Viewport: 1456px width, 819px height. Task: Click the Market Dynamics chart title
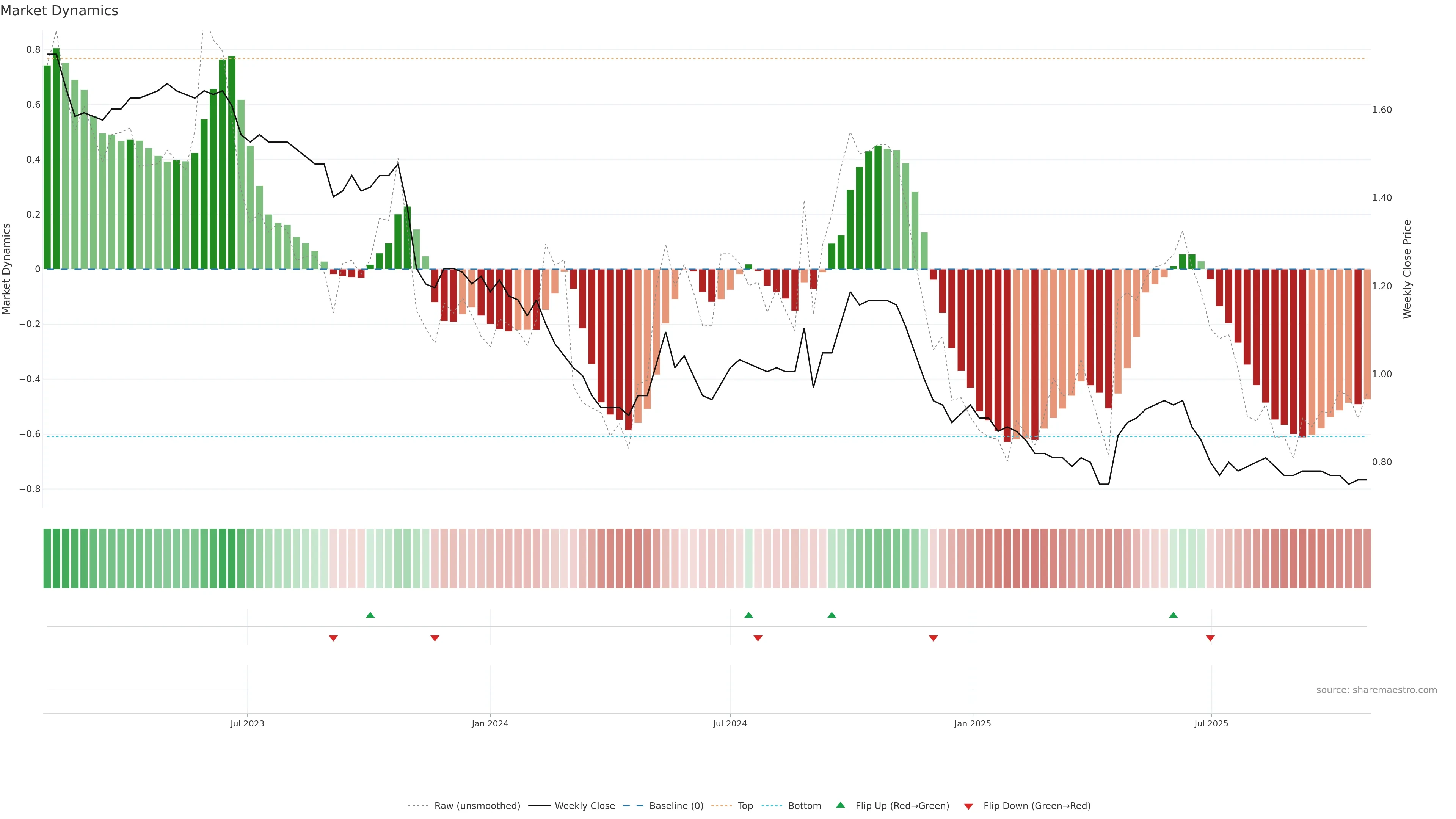click(x=60, y=11)
